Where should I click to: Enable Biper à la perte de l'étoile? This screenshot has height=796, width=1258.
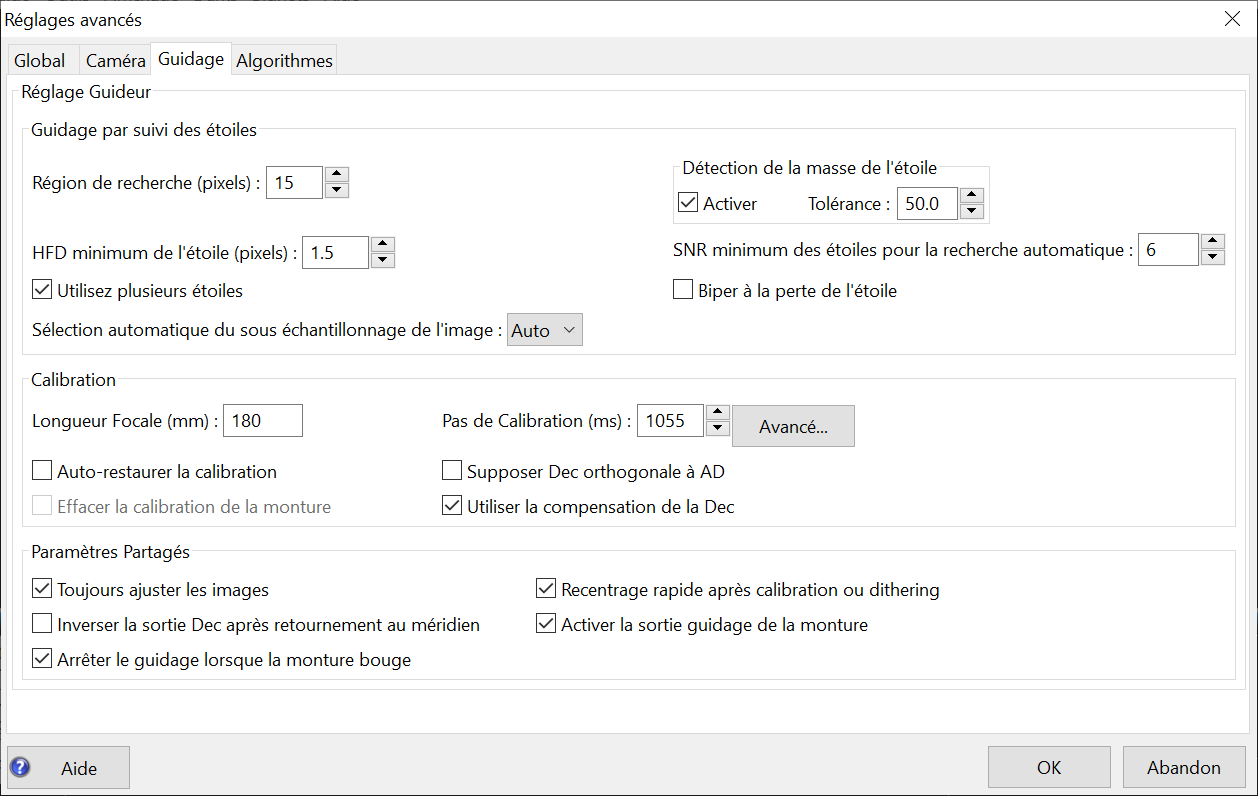pyautogui.click(x=683, y=291)
